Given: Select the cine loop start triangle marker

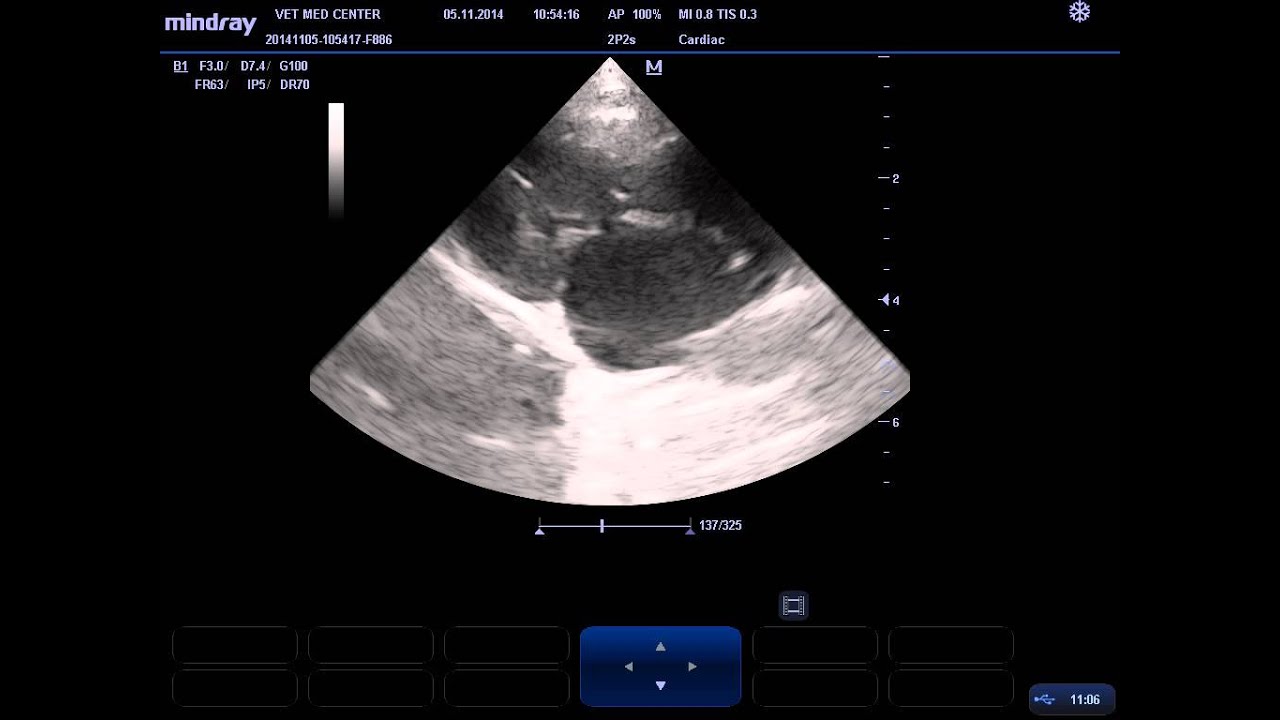Looking at the screenshot, I should pos(540,531).
